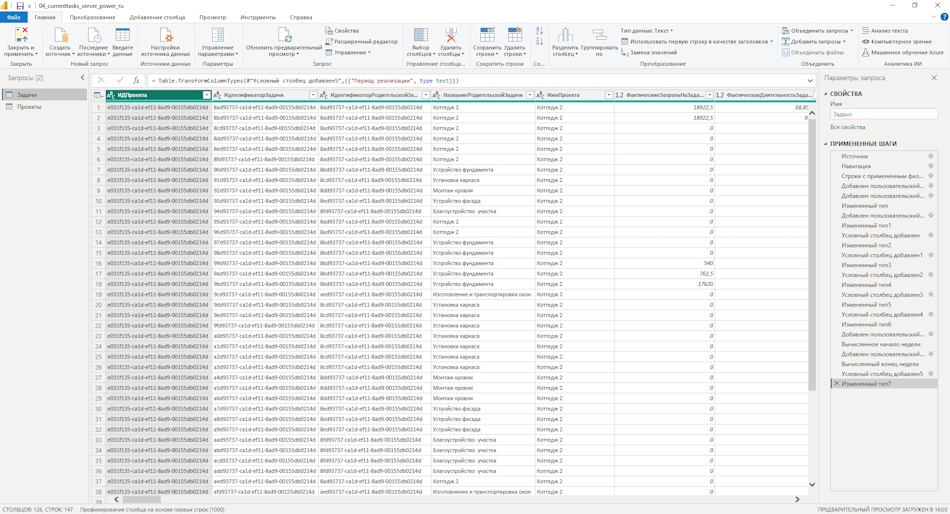Click the Группировать по icon

click(x=599, y=35)
